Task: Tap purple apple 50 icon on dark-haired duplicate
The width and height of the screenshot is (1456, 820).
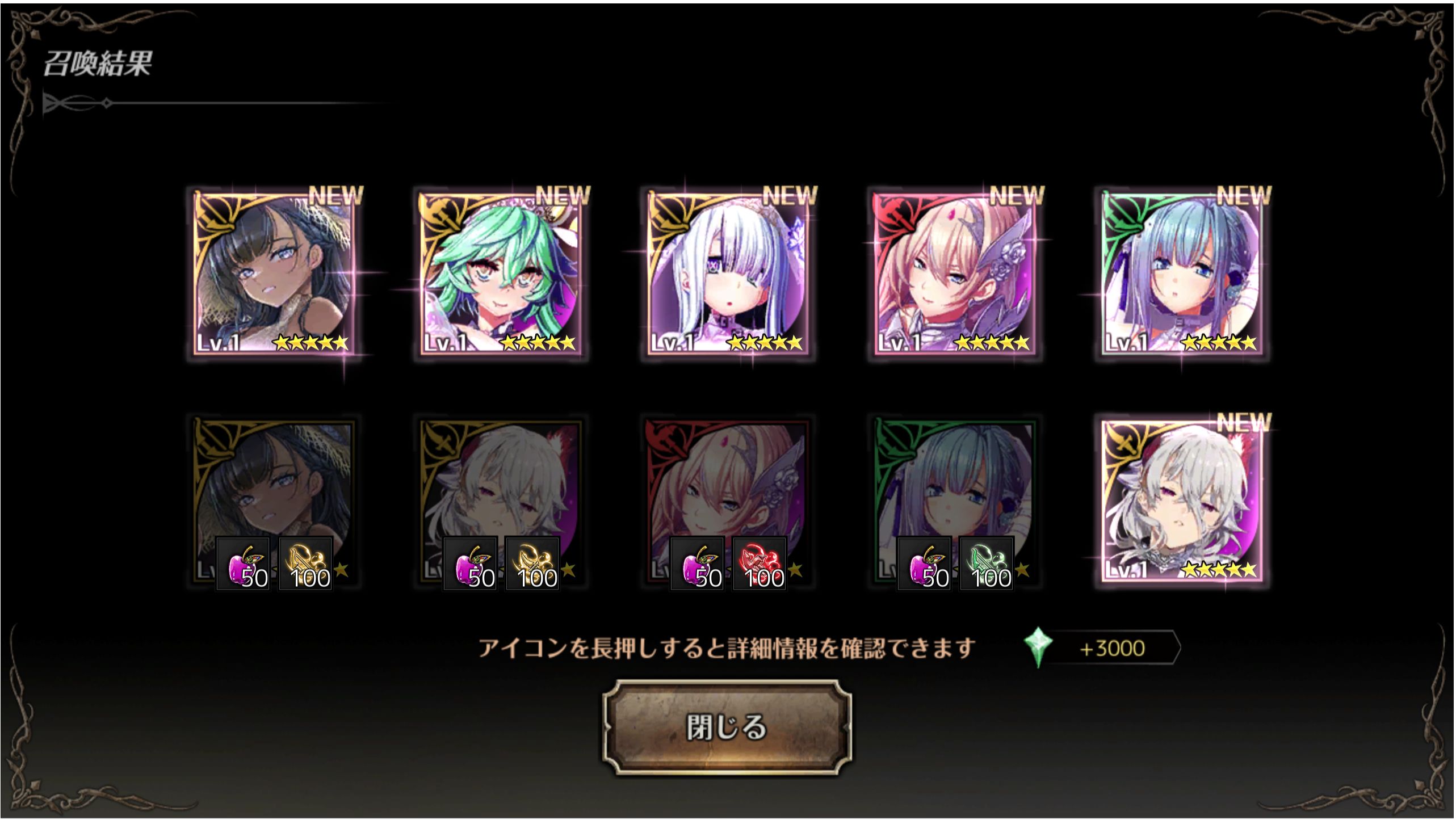Action: 244,564
